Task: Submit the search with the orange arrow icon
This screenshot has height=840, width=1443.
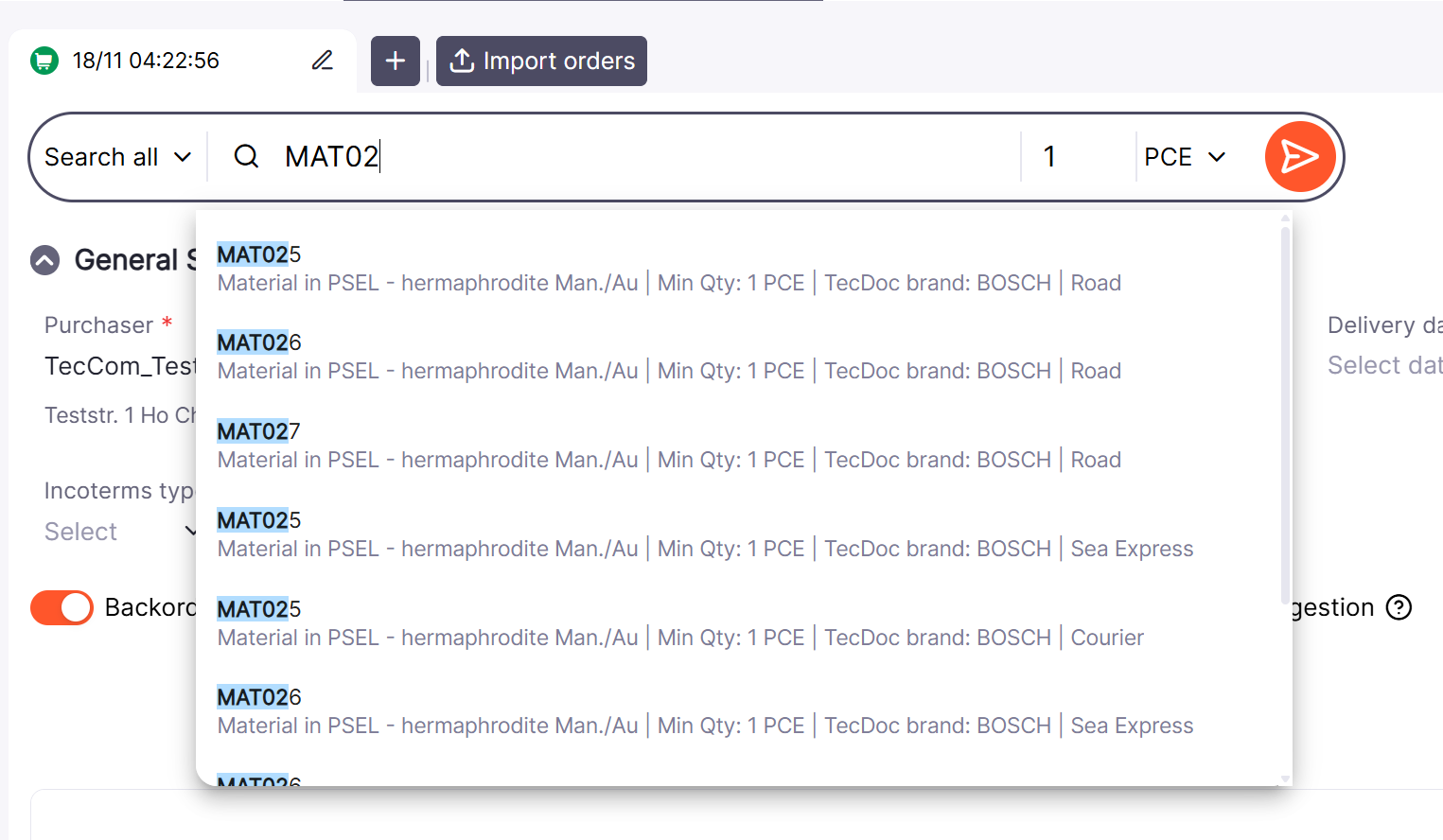Action: coord(1300,156)
